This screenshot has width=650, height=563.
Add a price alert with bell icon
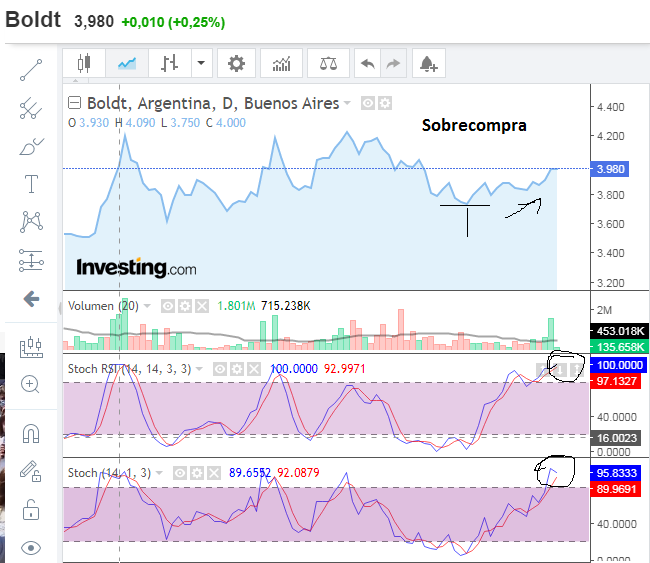[x=428, y=63]
